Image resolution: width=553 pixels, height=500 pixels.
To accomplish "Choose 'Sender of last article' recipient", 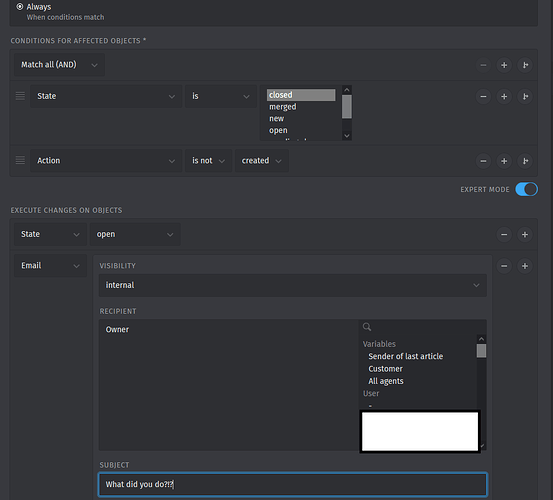I will 406,356.
